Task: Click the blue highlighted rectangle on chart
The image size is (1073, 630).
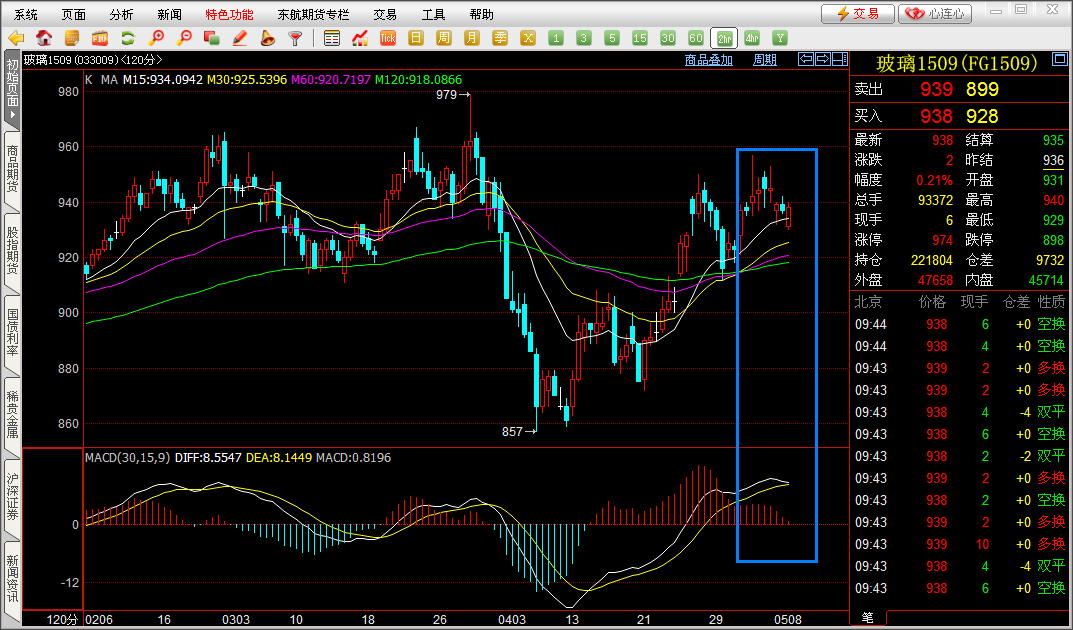Action: point(777,355)
